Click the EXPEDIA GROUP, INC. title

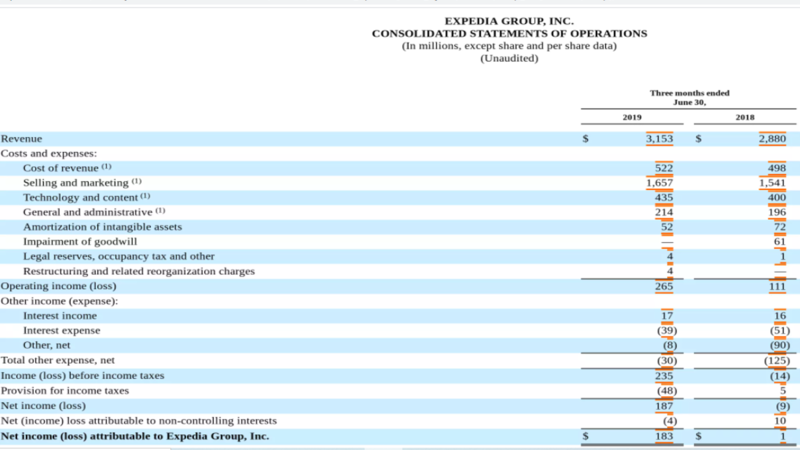509,21
